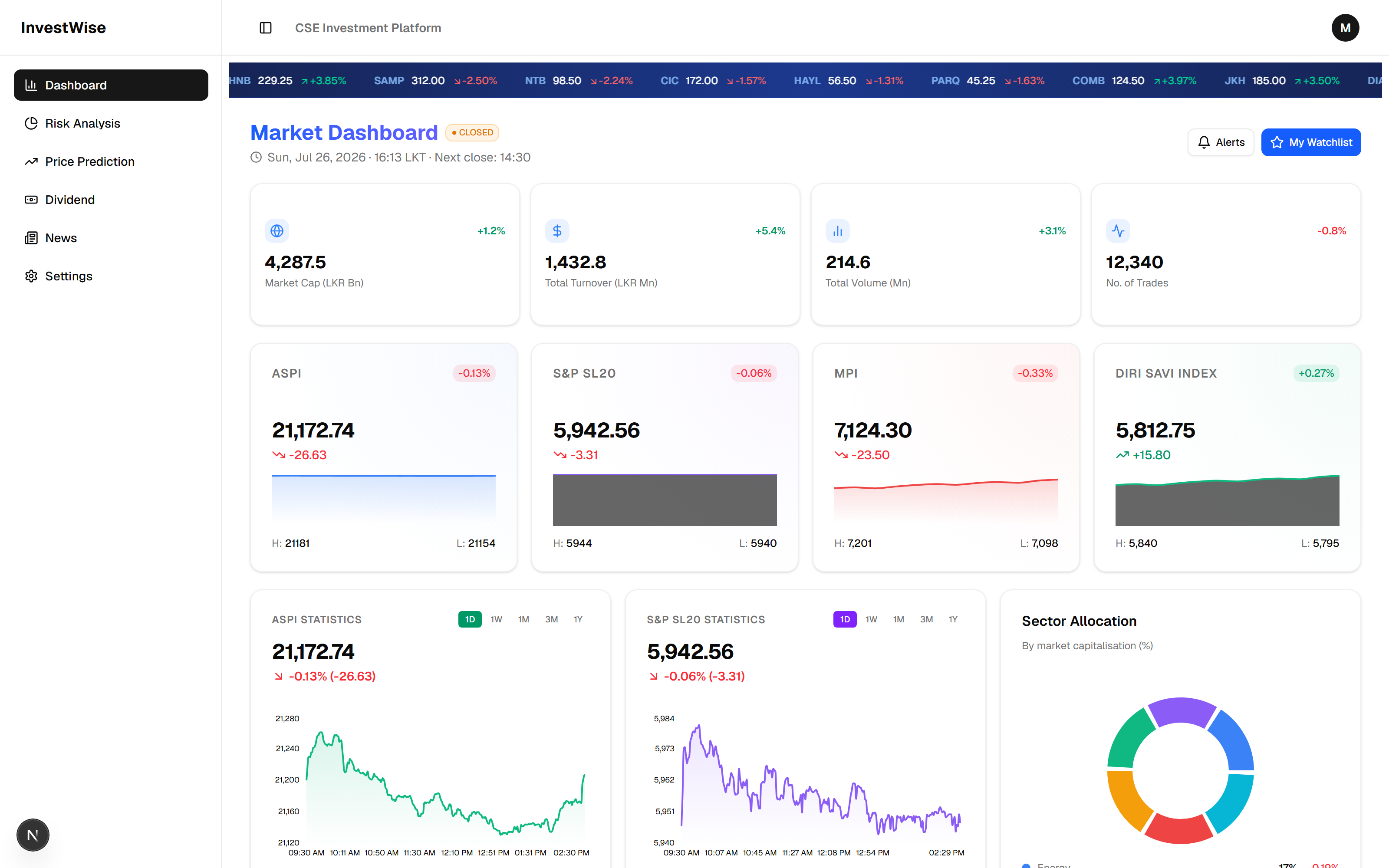Open My Watchlist
Viewport: 1389px width, 868px height.
coord(1310,142)
